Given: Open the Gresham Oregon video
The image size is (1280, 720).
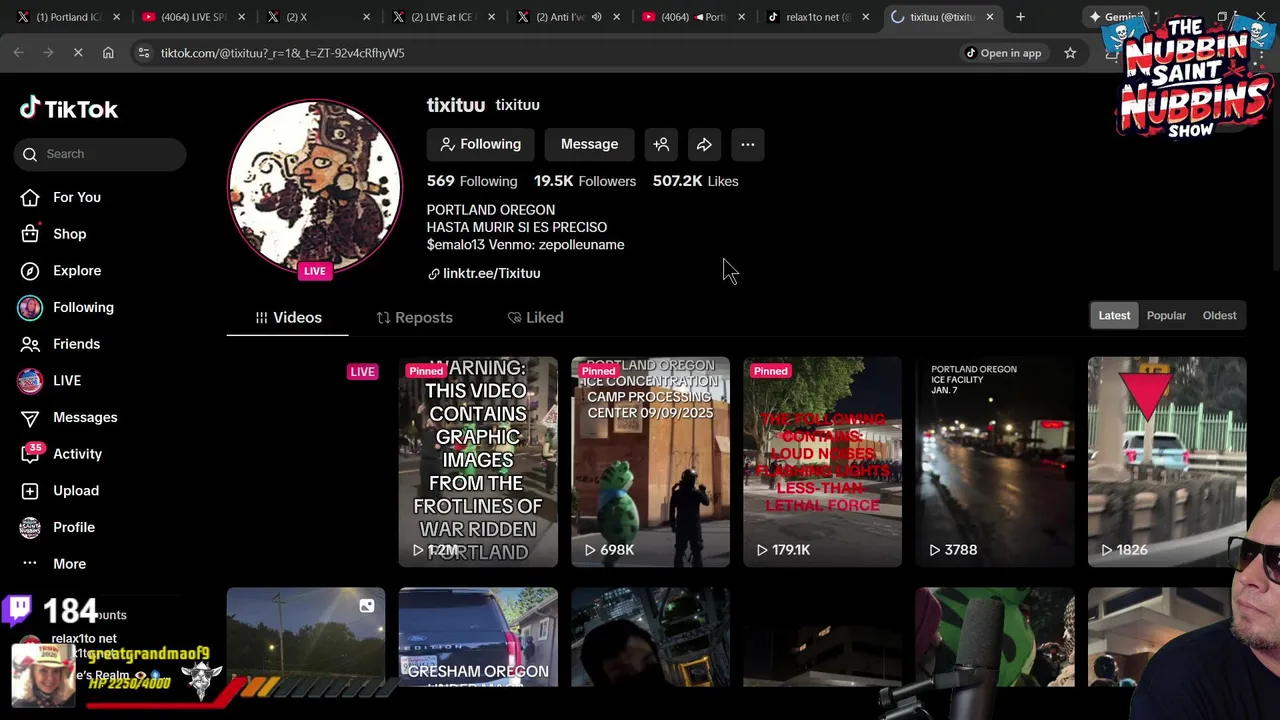Looking at the screenshot, I should pyautogui.click(x=478, y=637).
